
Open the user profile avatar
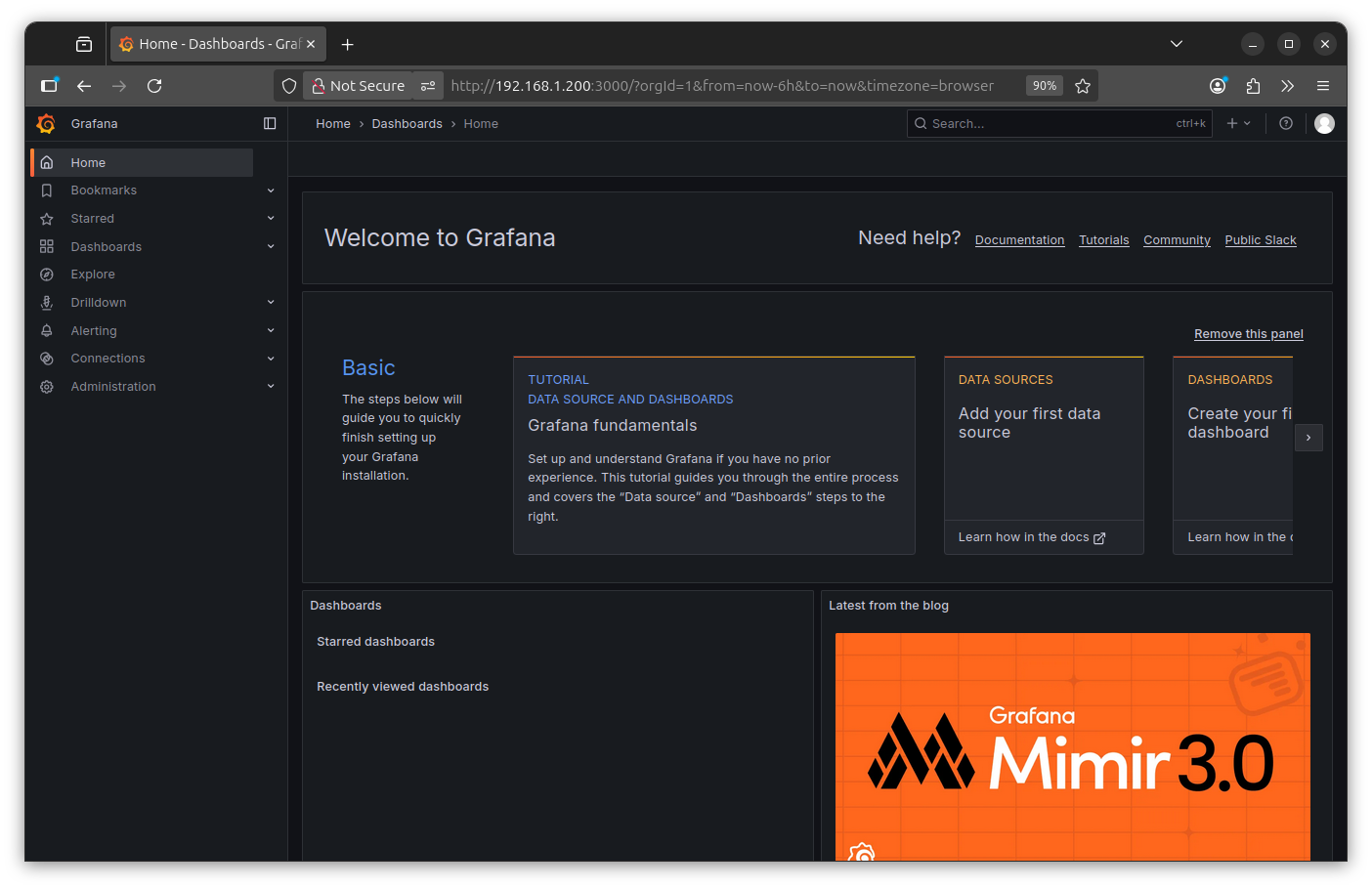pyautogui.click(x=1324, y=124)
